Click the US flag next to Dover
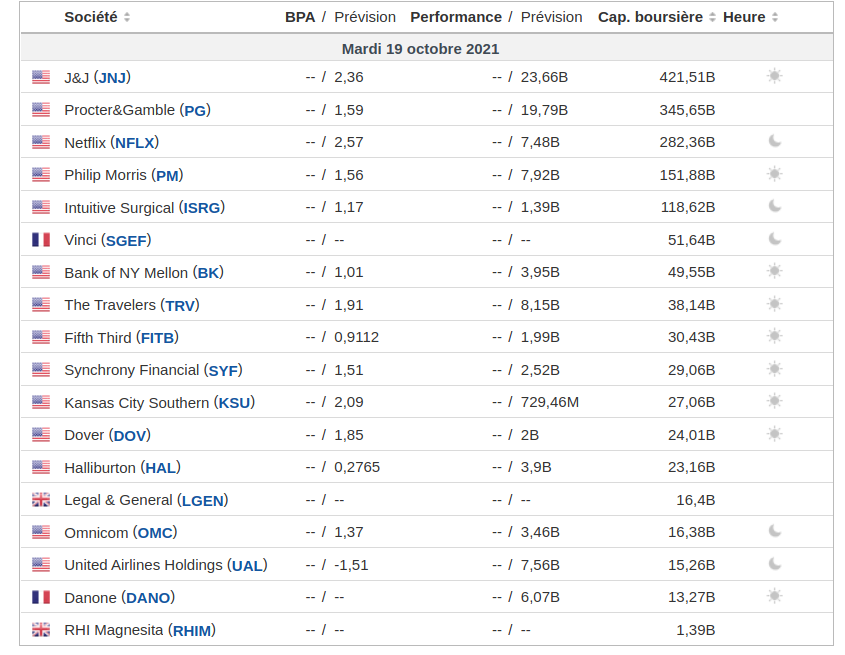Image resolution: width=845 pixels, height=655 pixels. tap(41, 435)
